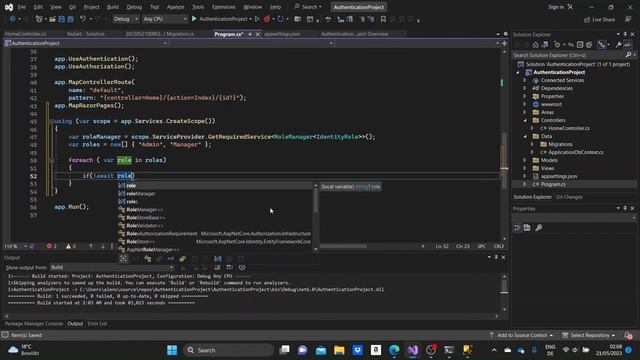
Task: Click the Hot Reload flame icon
Action: point(267,19)
